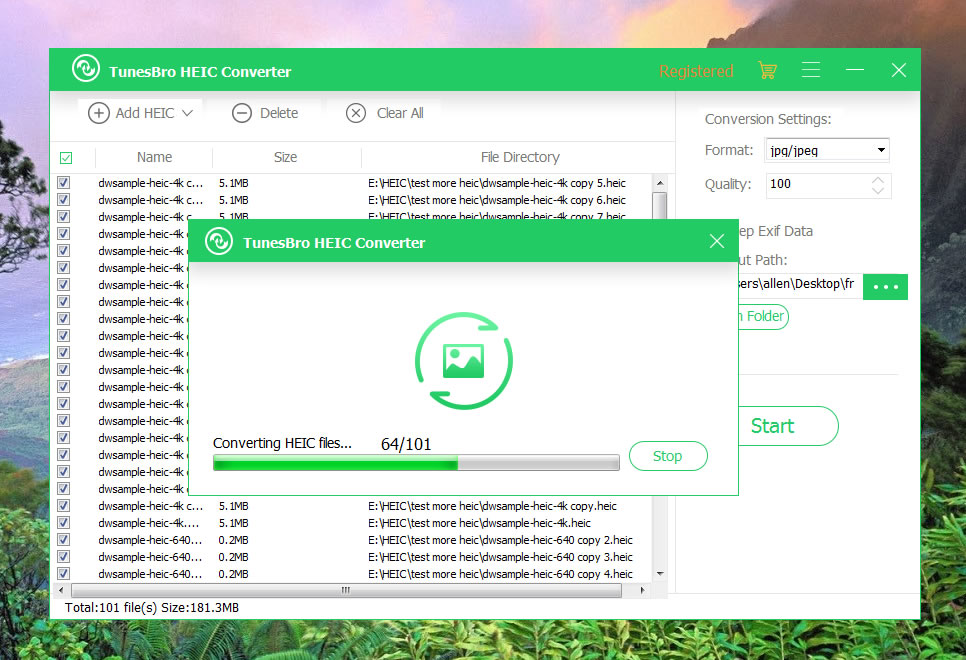Uncheck the row for dwsample-heic-4k copy 5.heic
Viewport: 966px width, 660px height.
click(63, 183)
